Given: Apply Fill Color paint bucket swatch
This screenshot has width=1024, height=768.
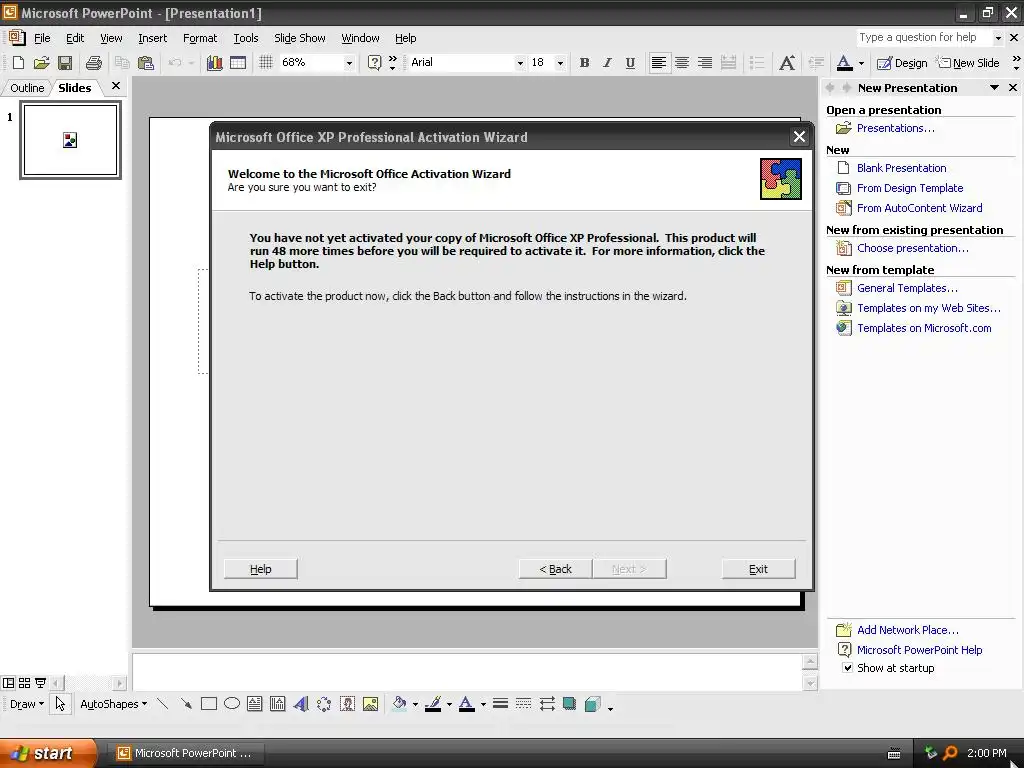Looking at the screenshot, I should [399, 703].
